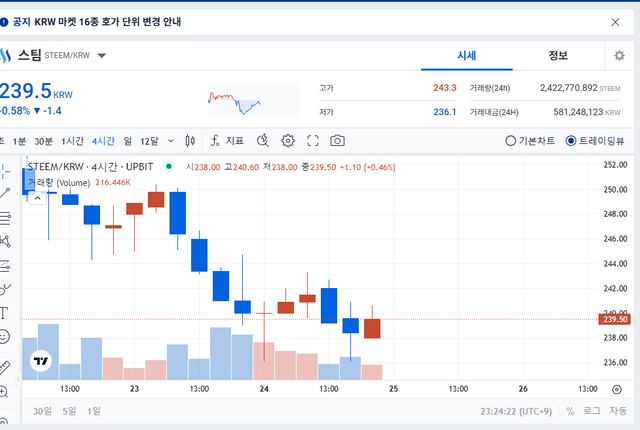
Task: Switch to the 시세 tab
Action: point(467,55)
